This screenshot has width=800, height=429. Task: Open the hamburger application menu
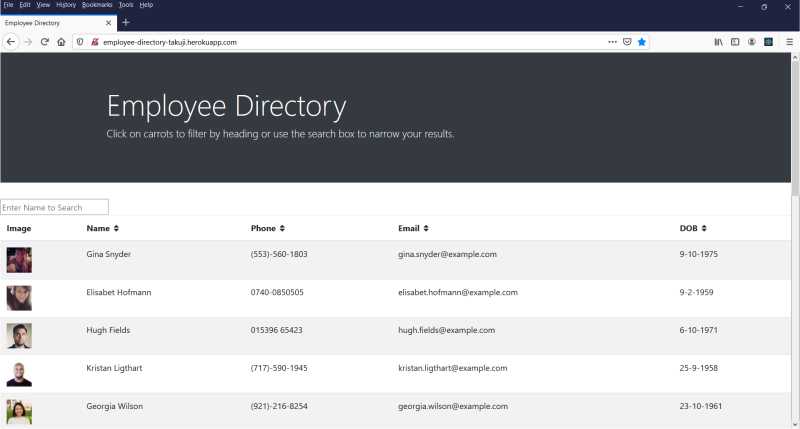point(789,42)
